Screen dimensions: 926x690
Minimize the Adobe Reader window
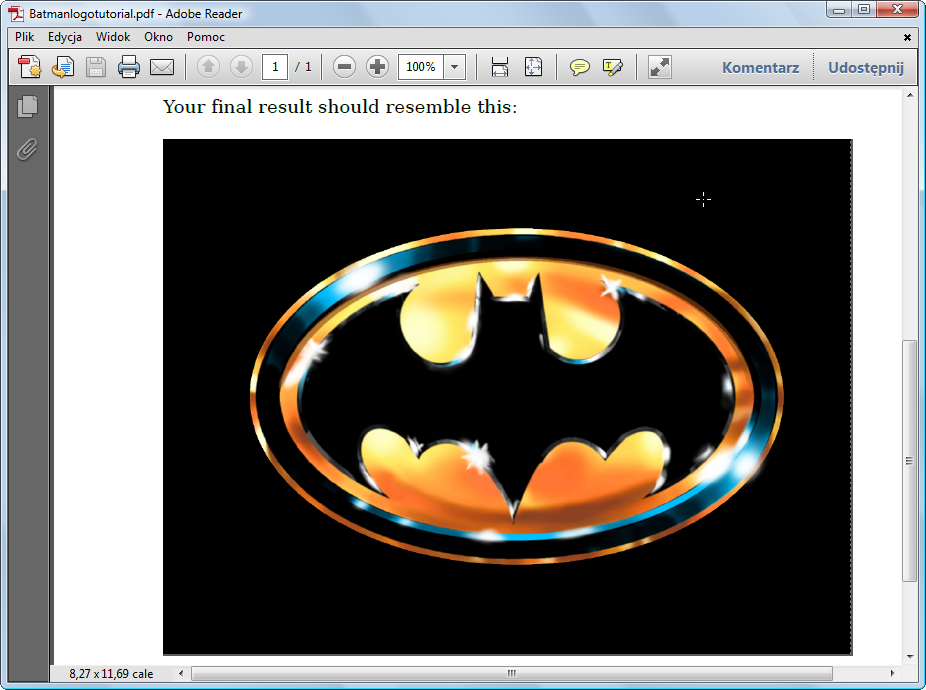[839, 10]
